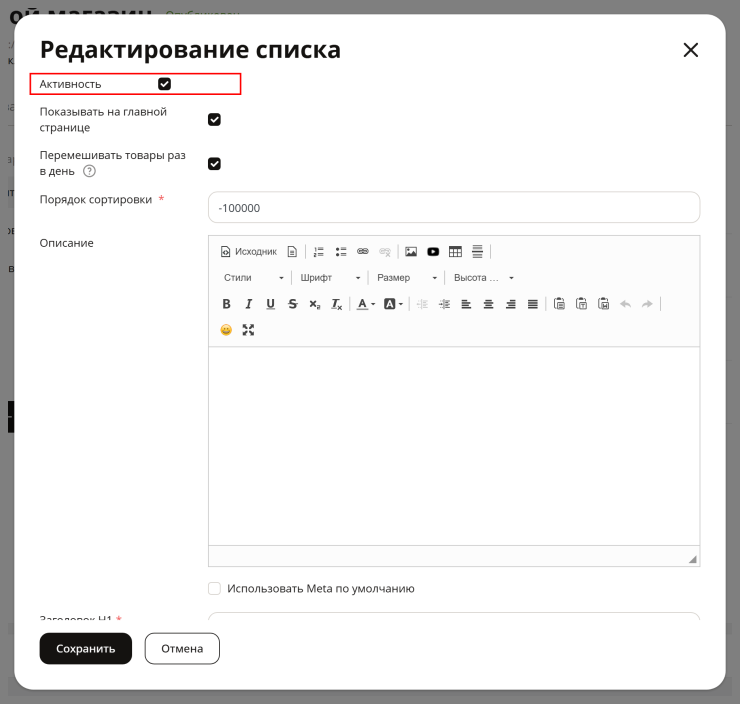740x704 pixels.
Task: Insert a bulleted list
Action: pos(341,251)
